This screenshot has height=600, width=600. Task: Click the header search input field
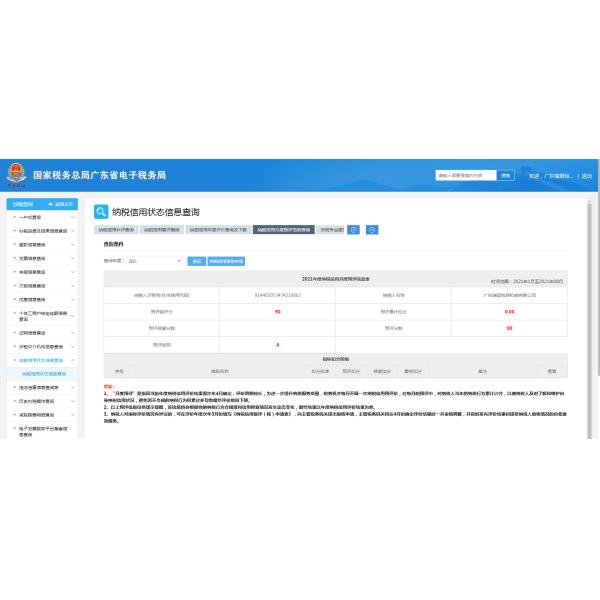tap(465, 175)
